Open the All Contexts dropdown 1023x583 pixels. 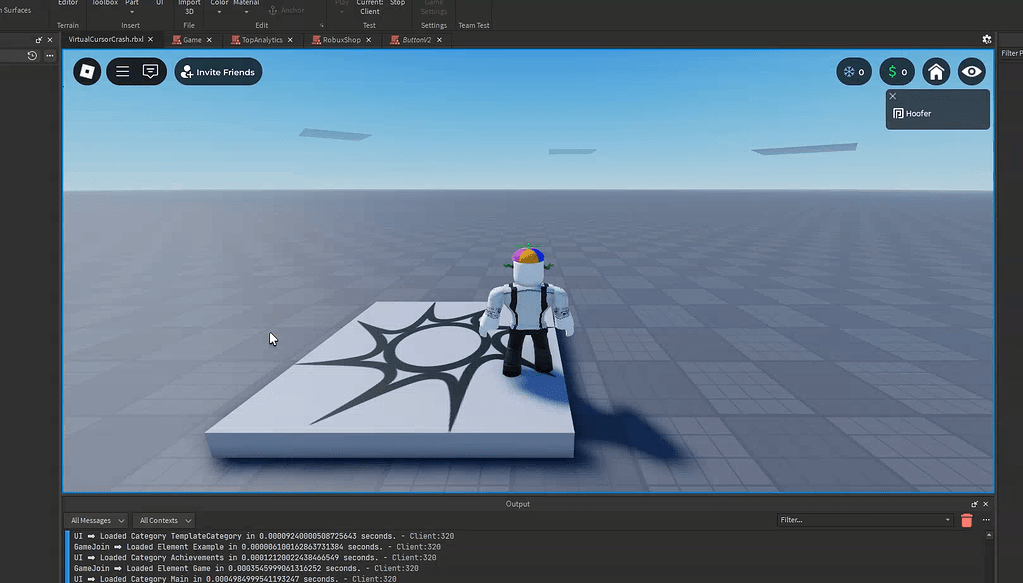coord(163,520)
